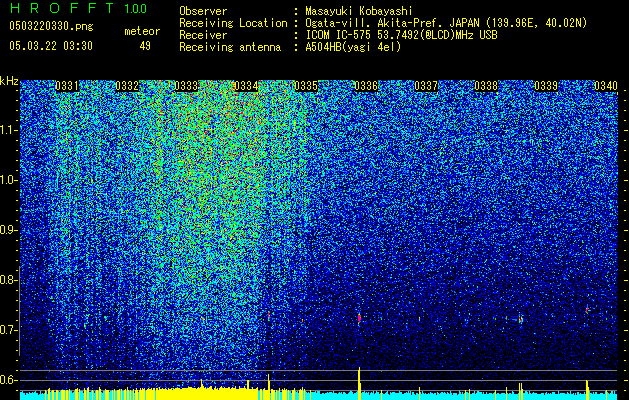Click the A504HB(yagi 4el) antenna text
This screenshot has width=629, height=400.
pos(353,47)
